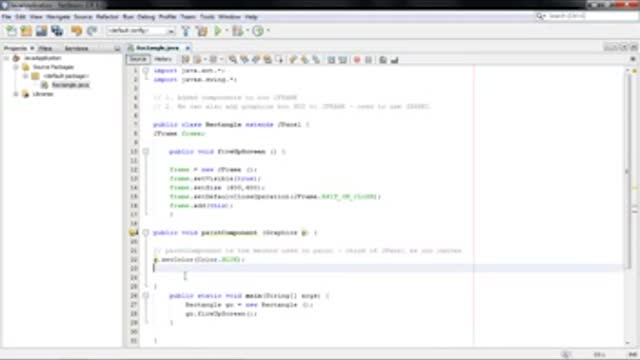This screenshot has height=360, width=640.
Task: Click the Open Project toolbar icon
Action: click(x=41, y=31)
